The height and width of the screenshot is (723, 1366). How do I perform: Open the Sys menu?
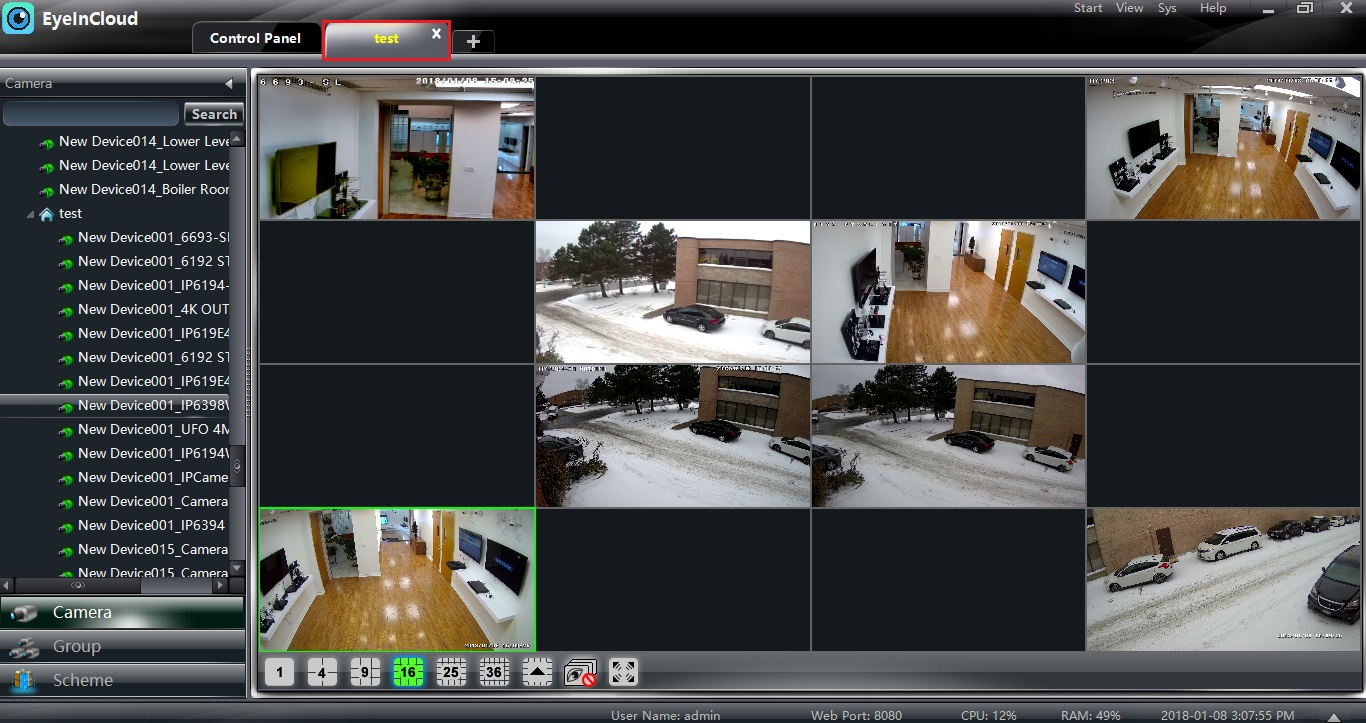point(1167,8)
